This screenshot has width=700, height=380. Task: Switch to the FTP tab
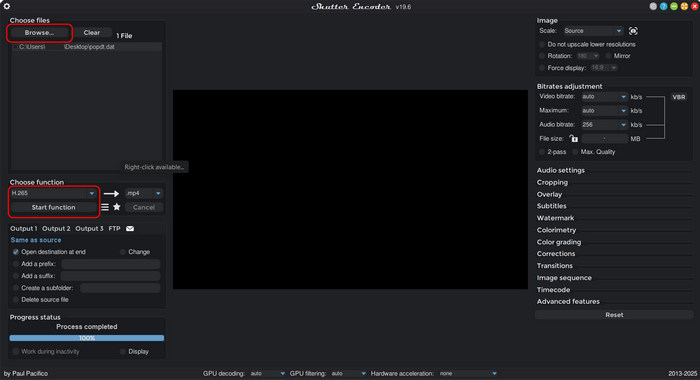114,229
